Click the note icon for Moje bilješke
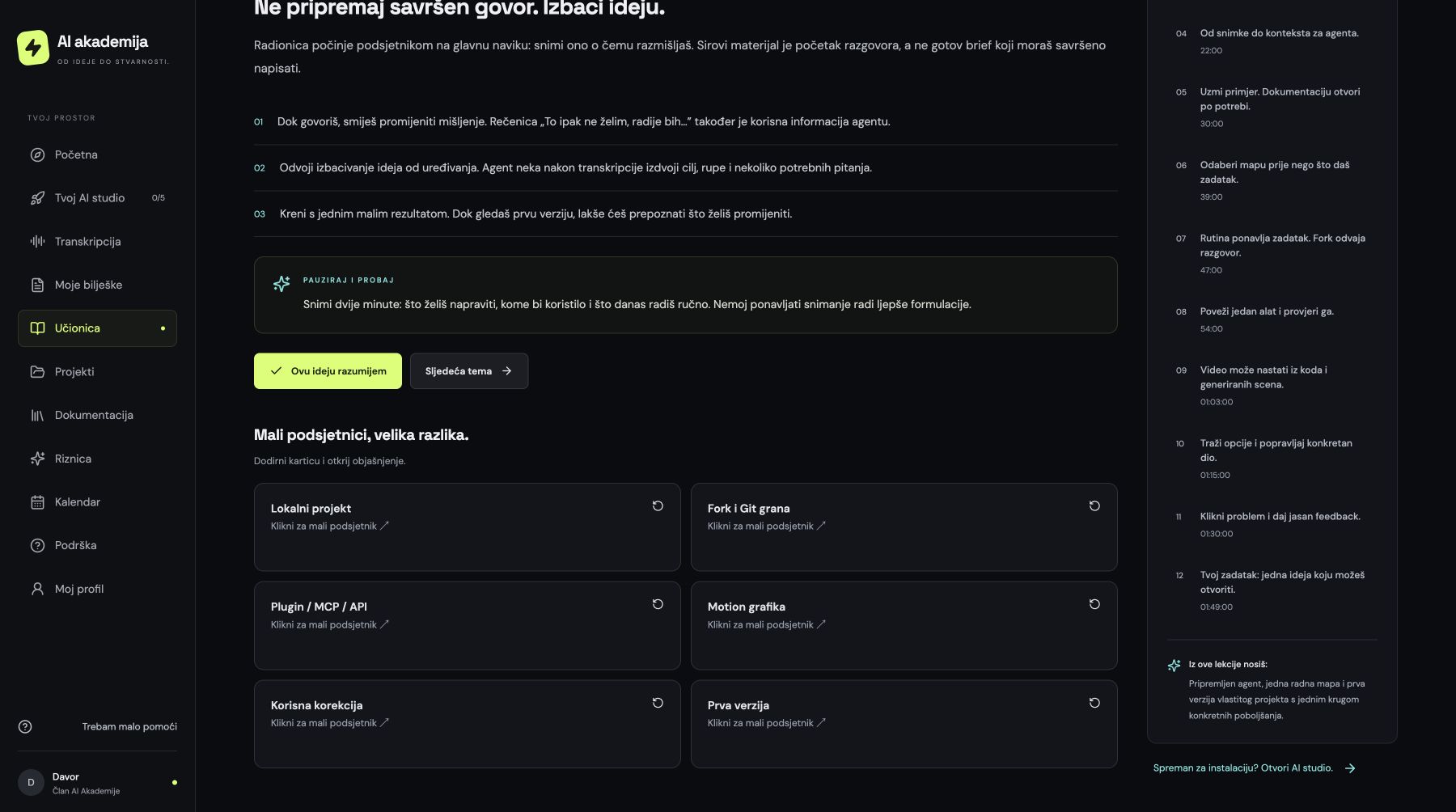The image size is (1456, 812). click(x=37, y=285)
